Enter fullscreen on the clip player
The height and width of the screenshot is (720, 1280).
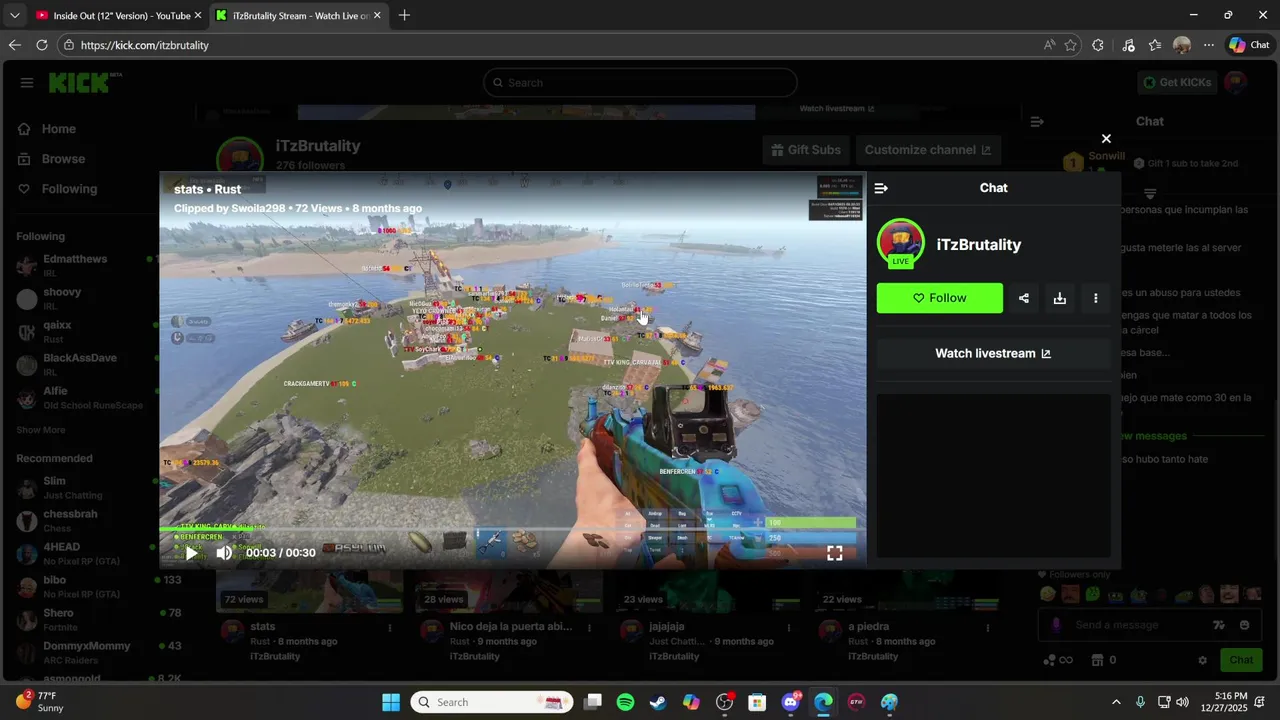(x=835, y=553)
